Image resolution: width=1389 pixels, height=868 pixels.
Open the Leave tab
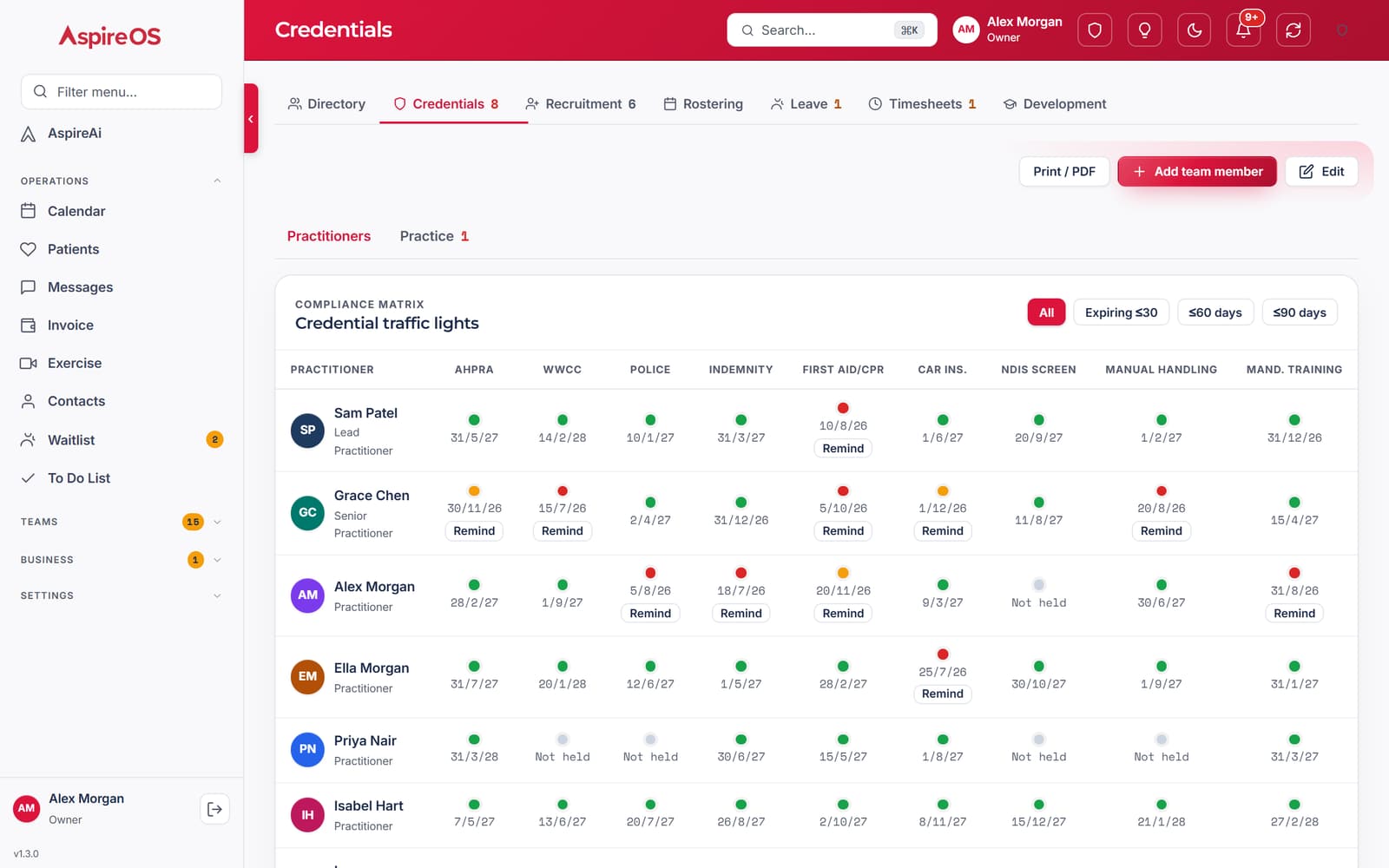[806, 104]
